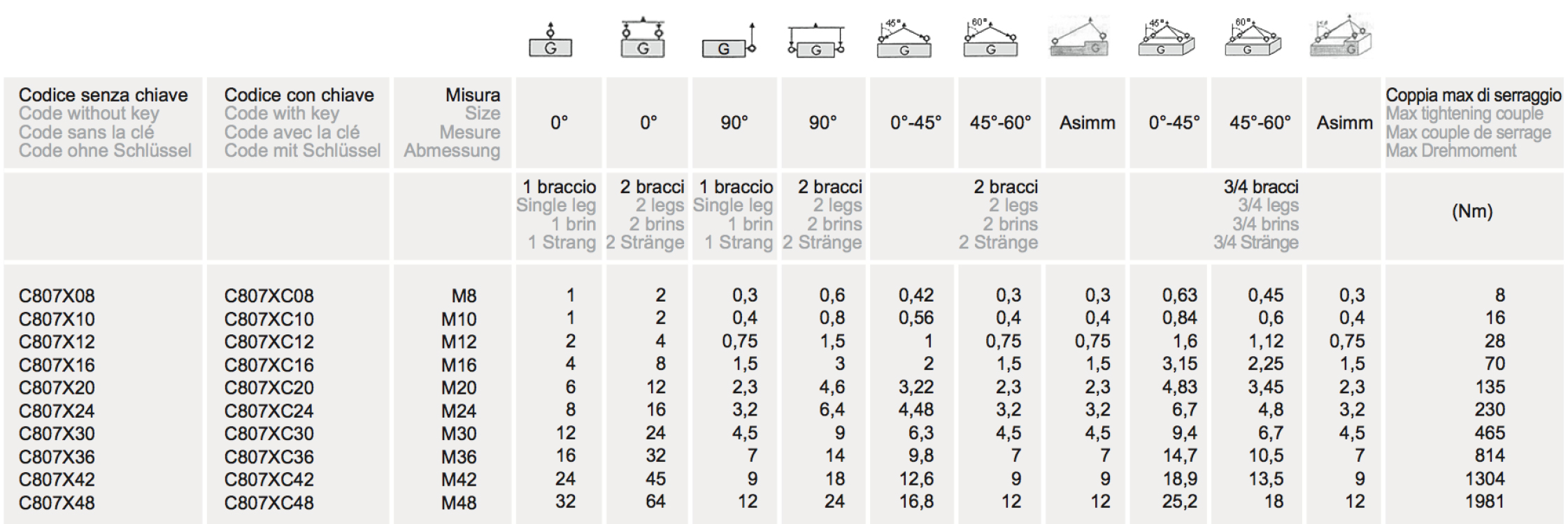Image resolution: width=1568 pixels, height=524 pixels.
Task: Select the two-leg 90° side-load diagram
Action: pyautogui.click(x=815, y=41)
